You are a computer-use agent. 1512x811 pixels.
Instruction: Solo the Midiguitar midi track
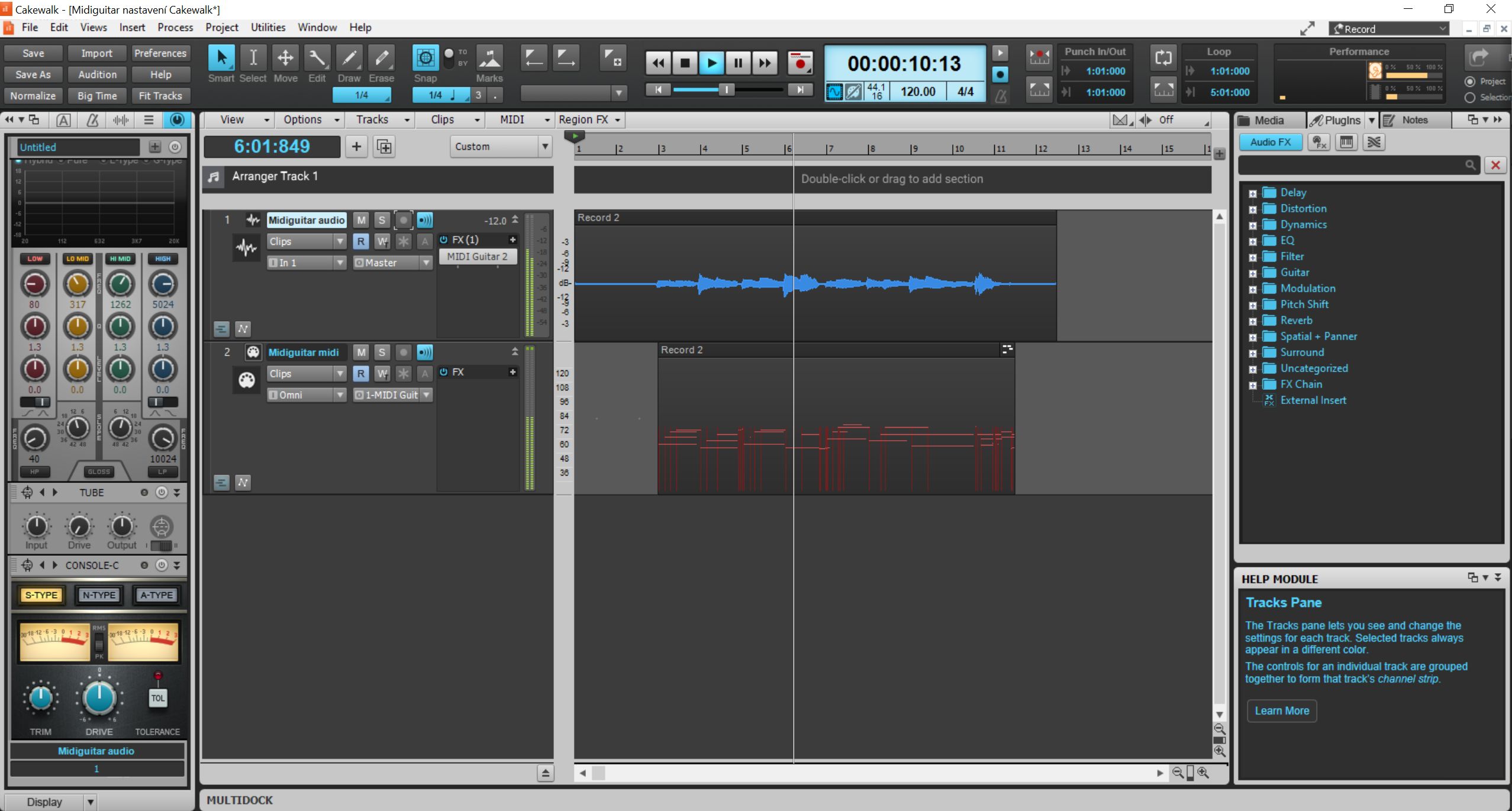coord(382,353)
